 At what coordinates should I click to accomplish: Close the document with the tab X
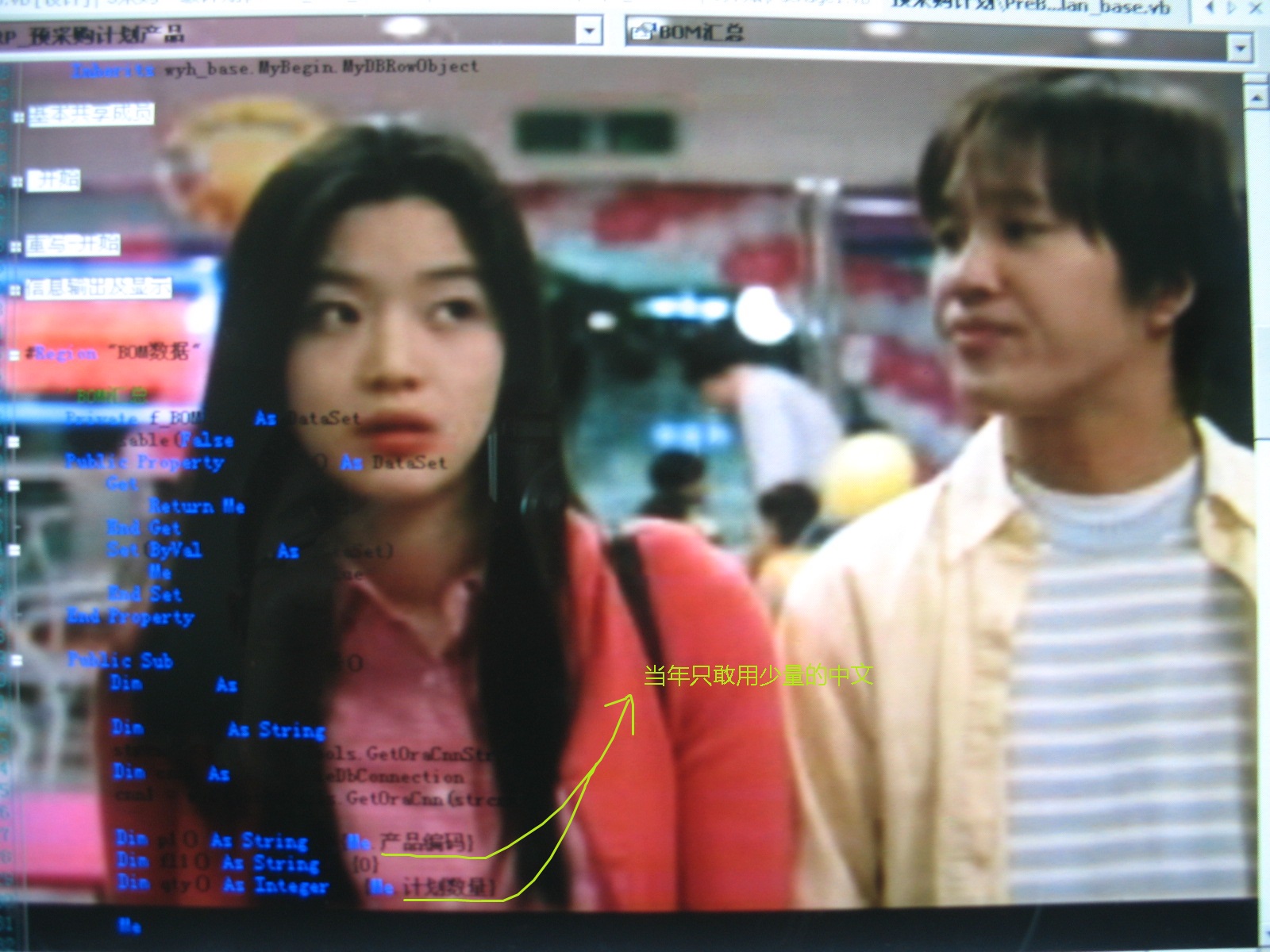[1255, 8]
